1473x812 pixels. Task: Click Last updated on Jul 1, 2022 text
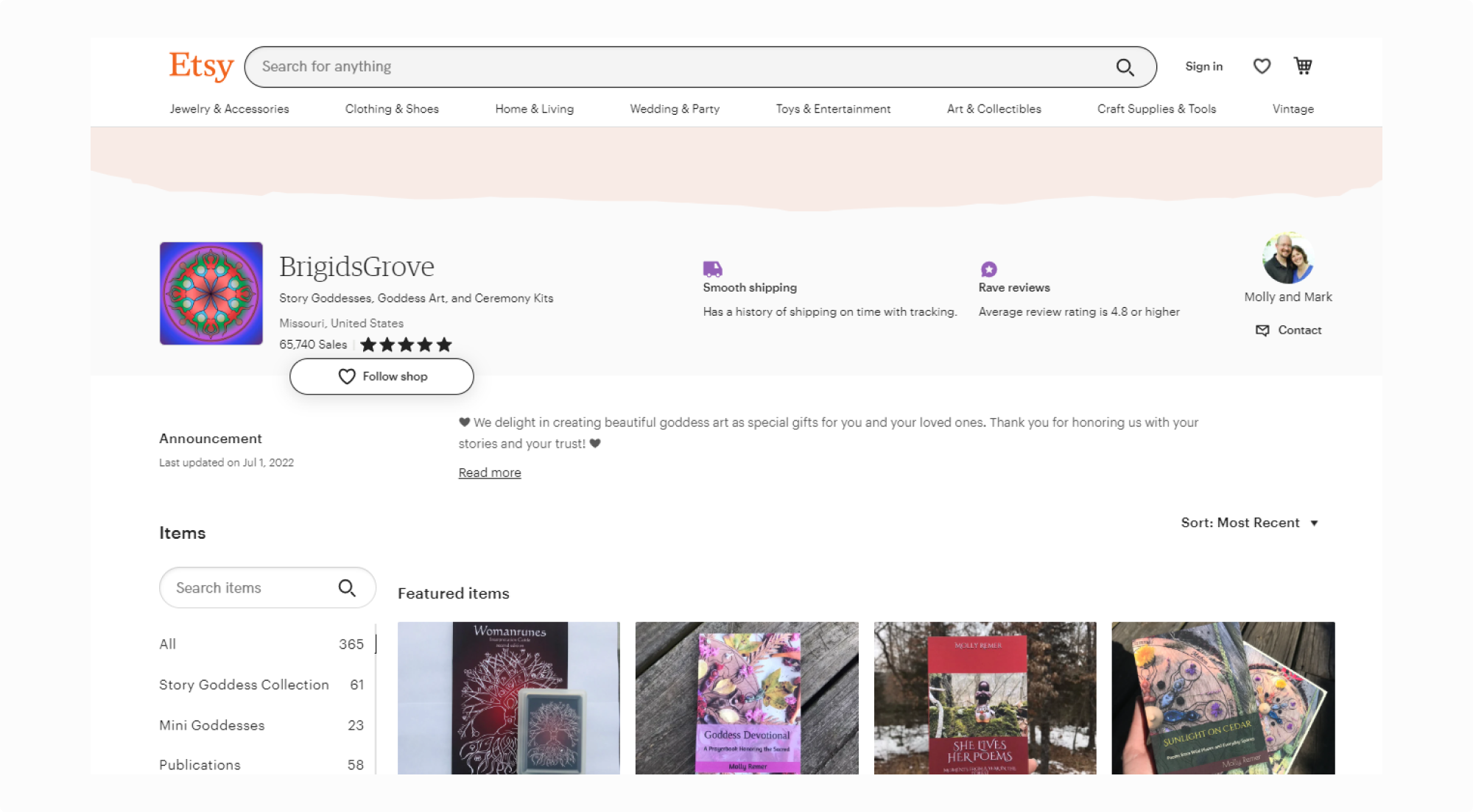pyautogui.click(x=226, y=462)
